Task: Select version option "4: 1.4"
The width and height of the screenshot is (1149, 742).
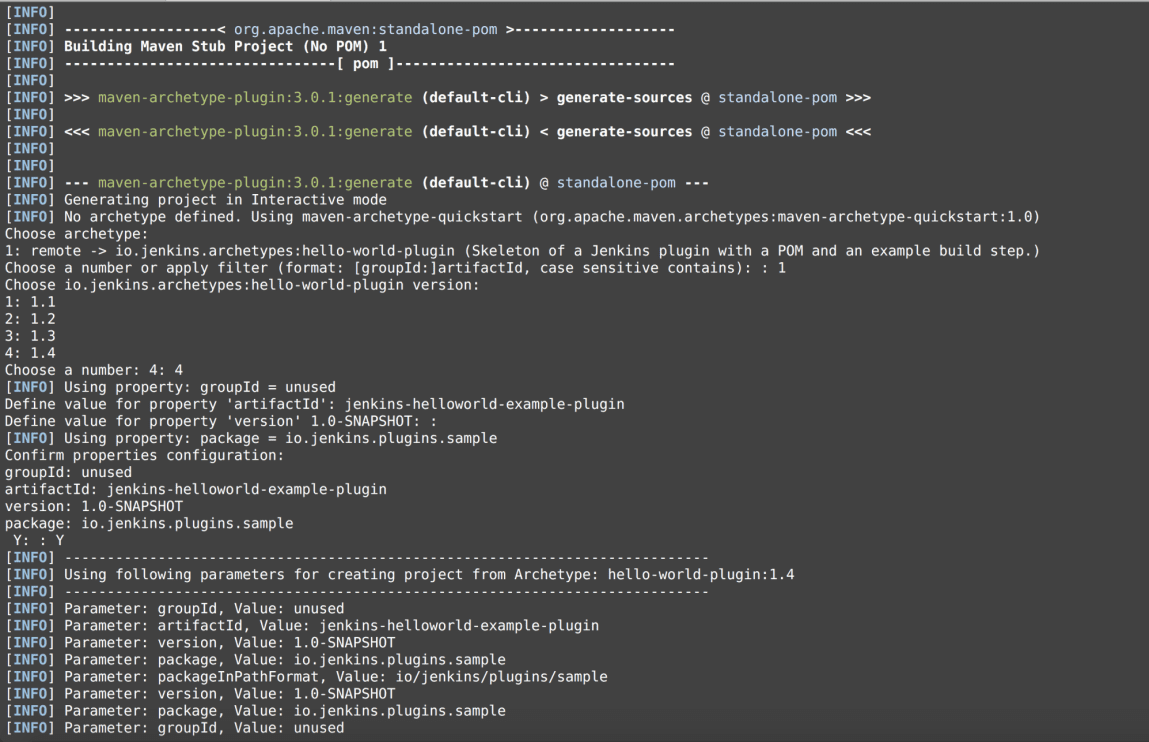Action: pyautogui.click(x=30, y=352)
